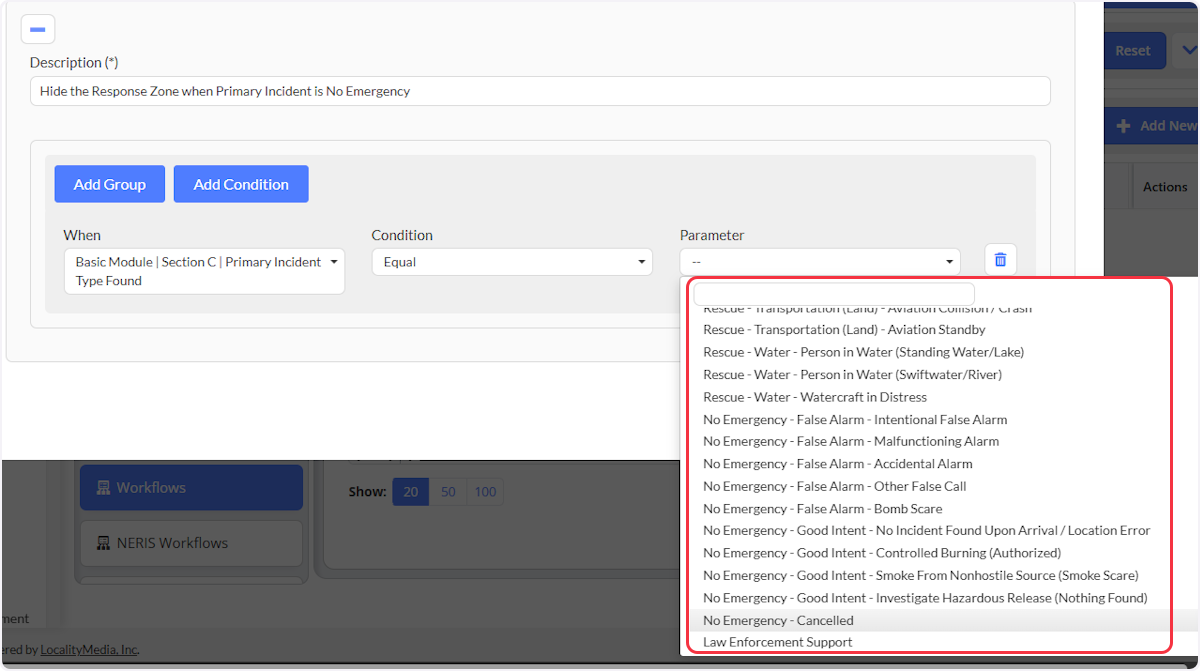
Task: Click the Actions column header
Action: coord(1165,187)
